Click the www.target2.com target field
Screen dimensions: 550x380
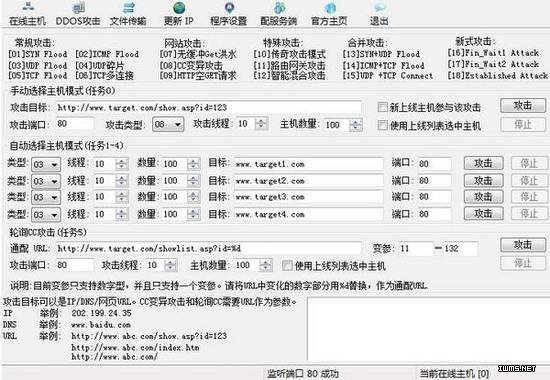(308, 181)
